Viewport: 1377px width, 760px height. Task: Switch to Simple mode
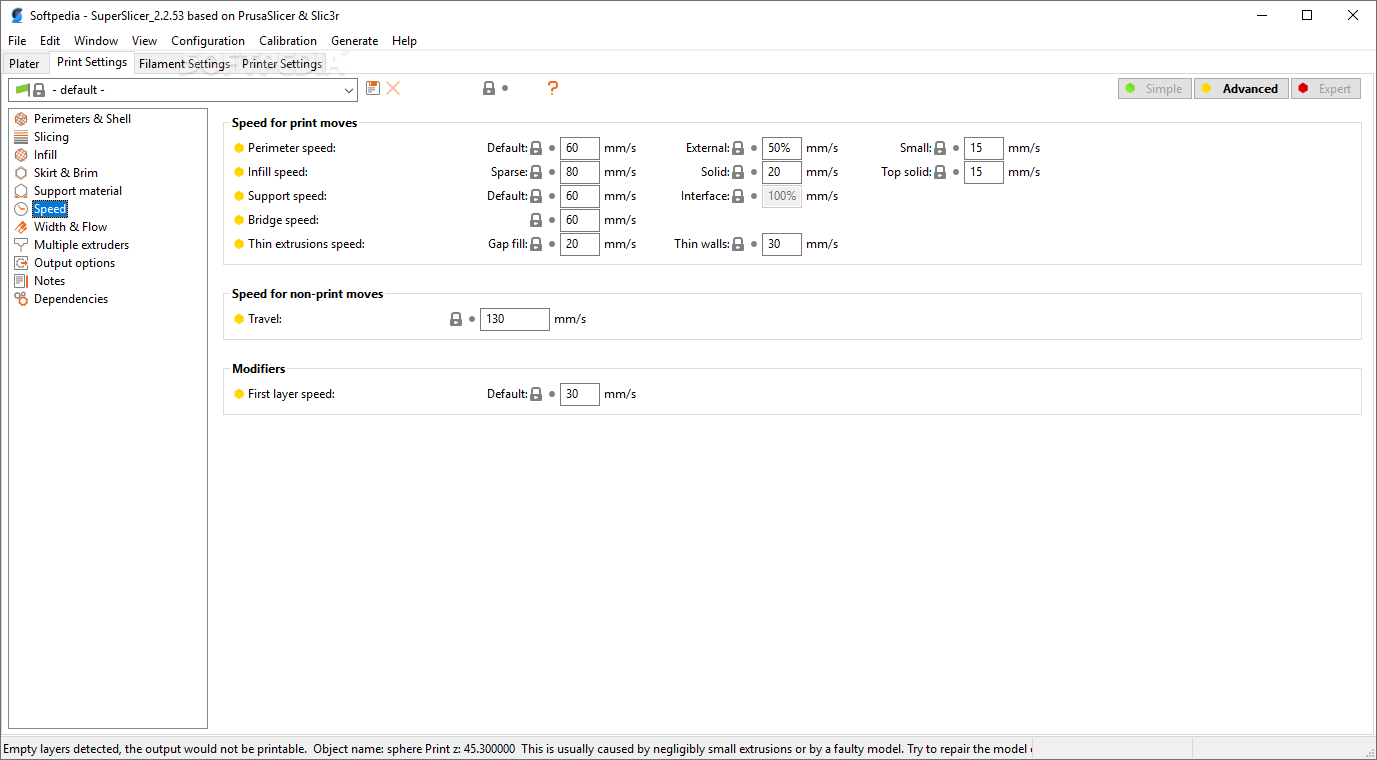[x=1155, y=89]
